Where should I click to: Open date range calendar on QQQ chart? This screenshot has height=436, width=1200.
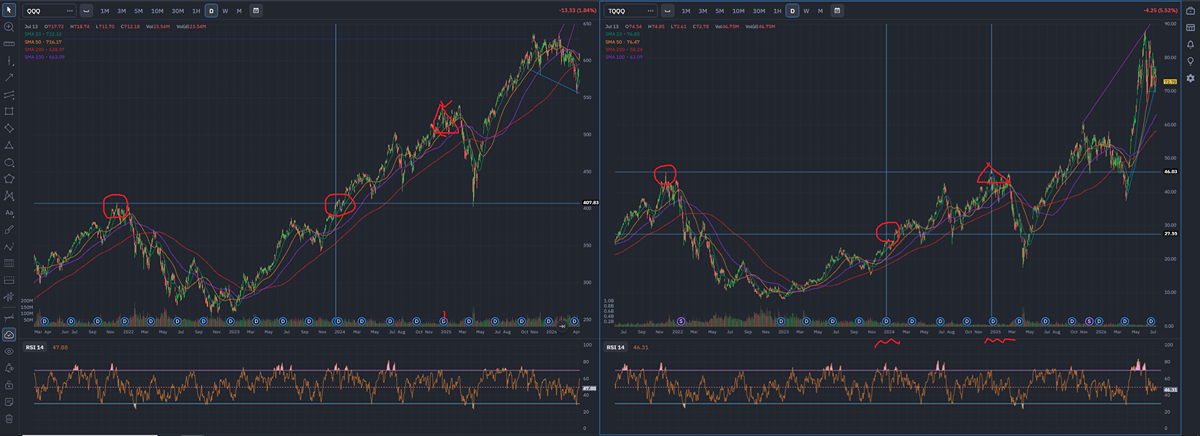256,10
